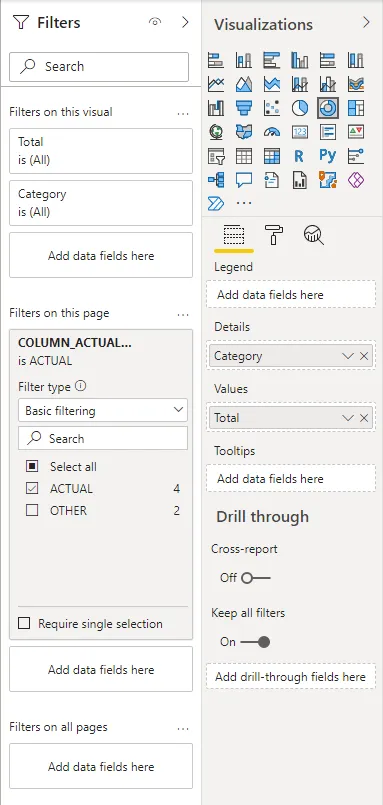
Task: Insert a Slicer visual
Action: pyautogui.click(x=216, y=156)
